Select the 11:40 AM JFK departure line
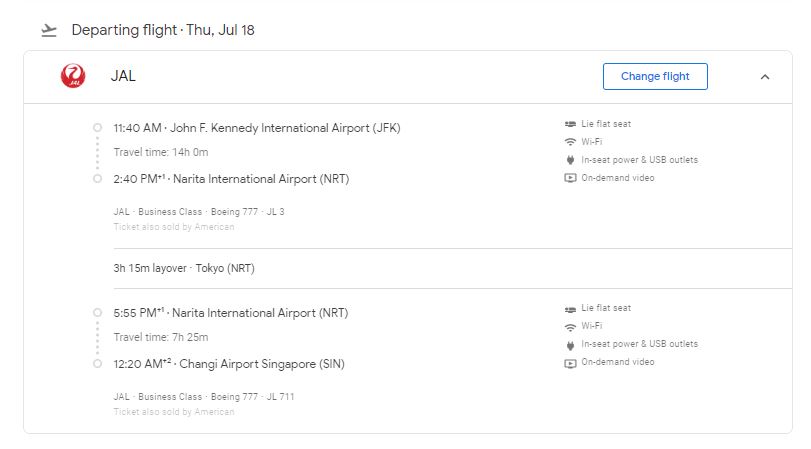This screenshot has height=449, width=811. coord(257,128)
